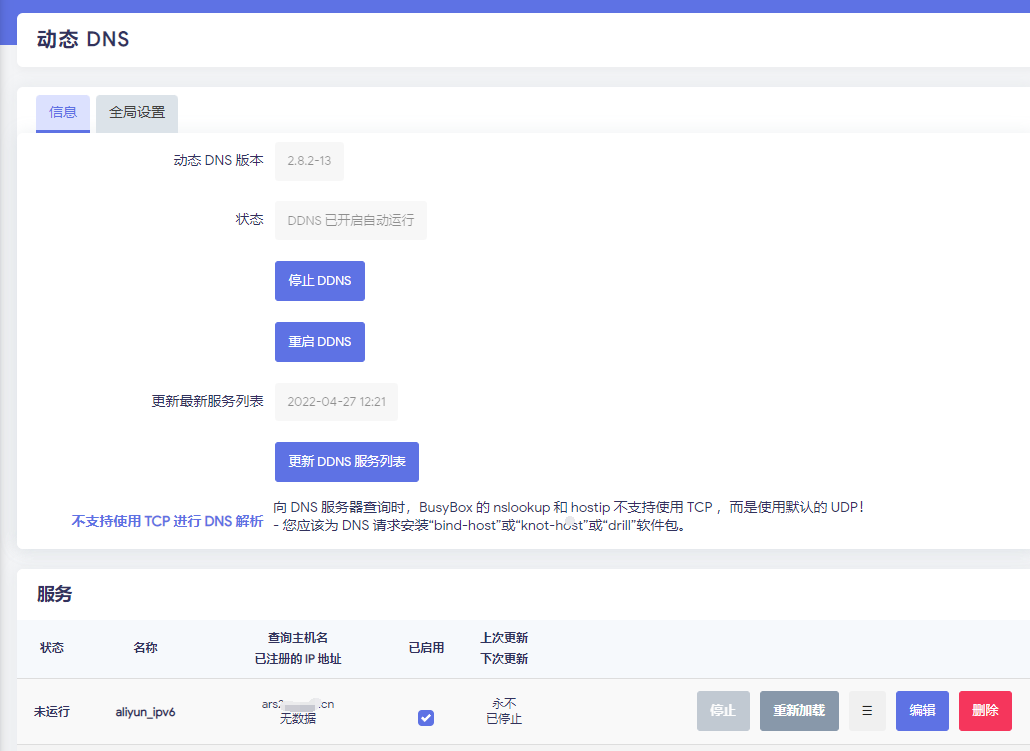The image size is (1030, 751).
Task: Click the hamburger drag handle in aliyun_ipv6 row
Action: click(x=867, y=711)
